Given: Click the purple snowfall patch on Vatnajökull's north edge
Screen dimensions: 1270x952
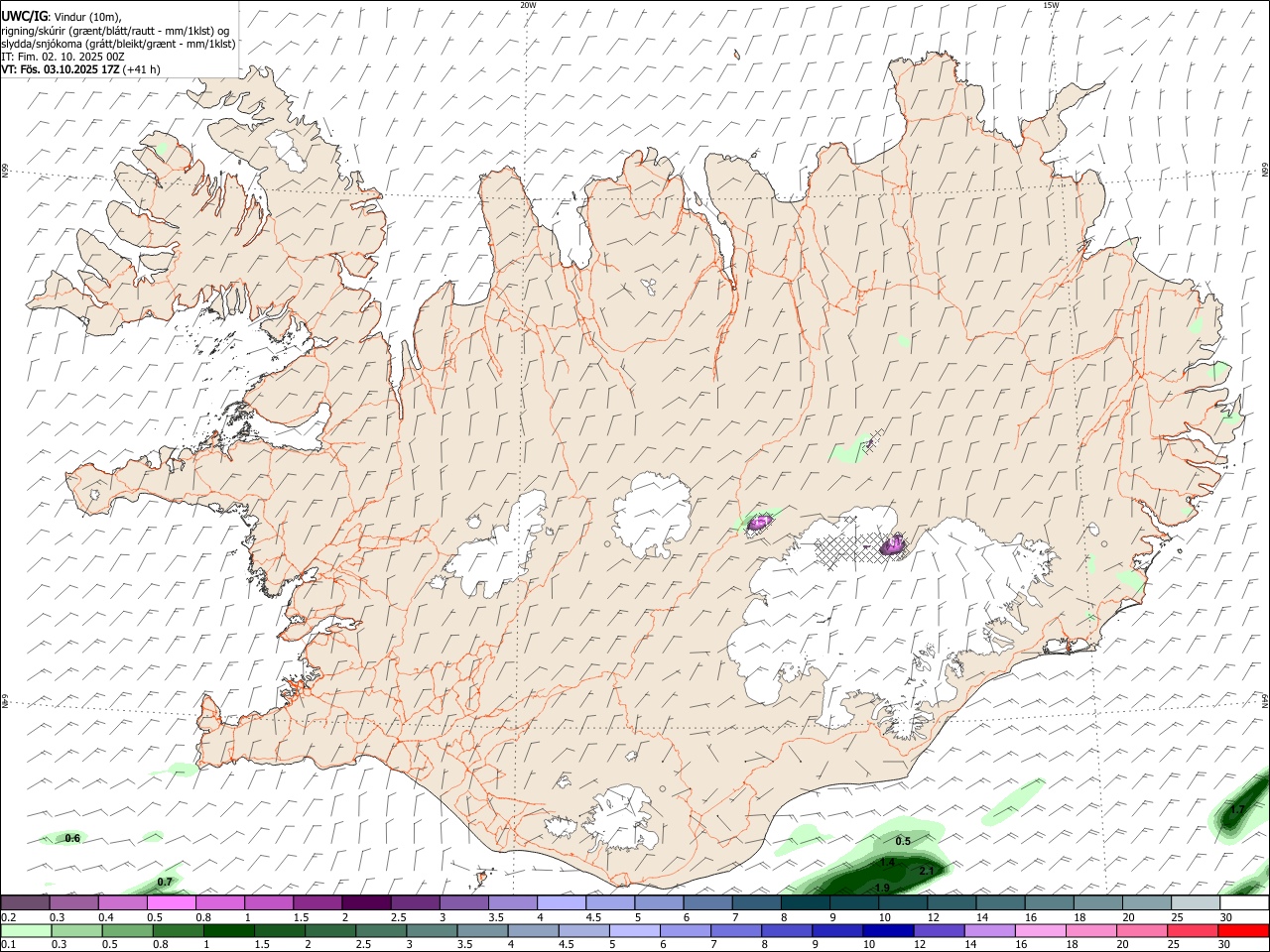Looking at the screenshot, I should (893, 544).
